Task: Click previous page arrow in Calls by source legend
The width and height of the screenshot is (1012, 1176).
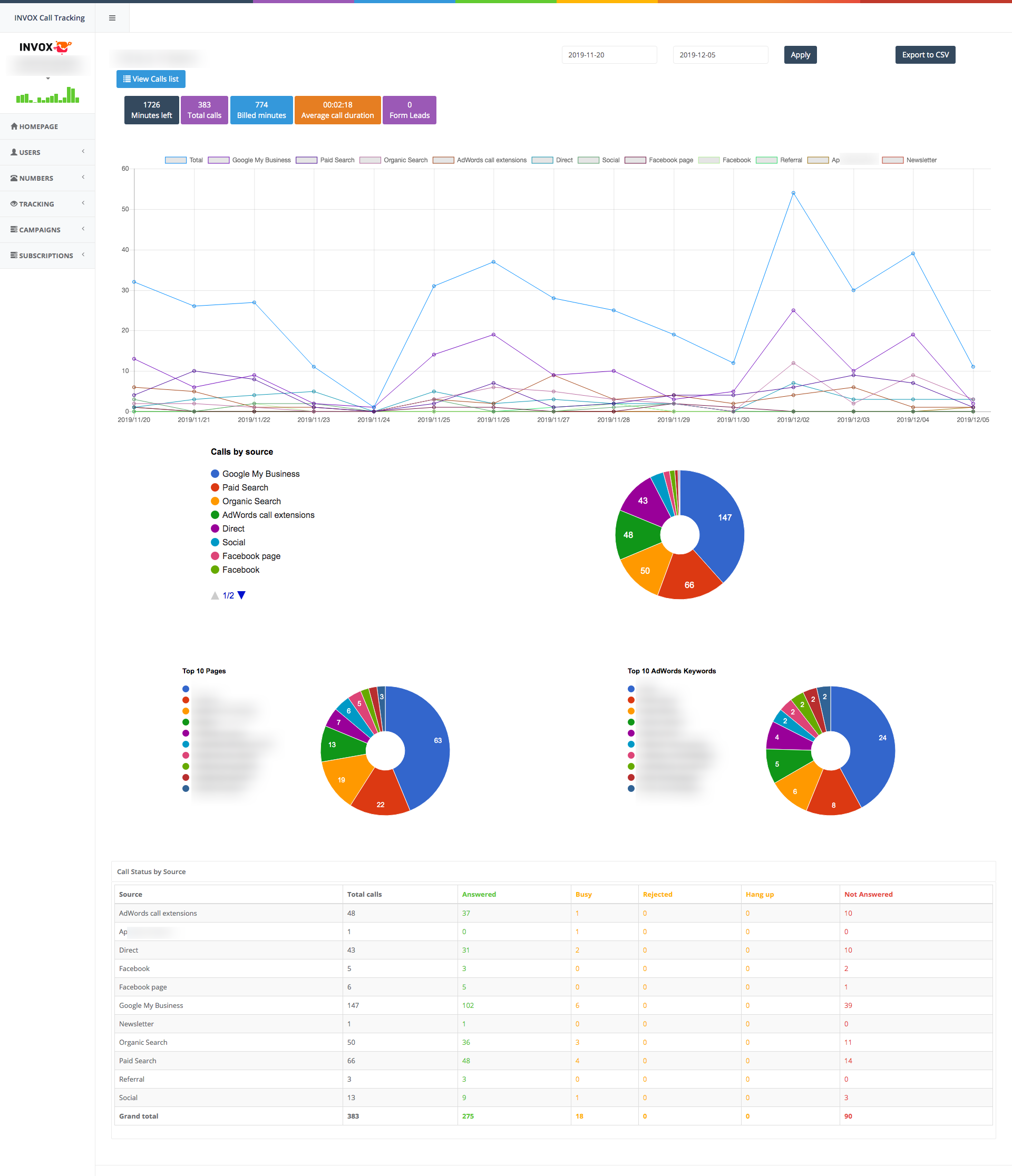Action: (x=215, y=595)
